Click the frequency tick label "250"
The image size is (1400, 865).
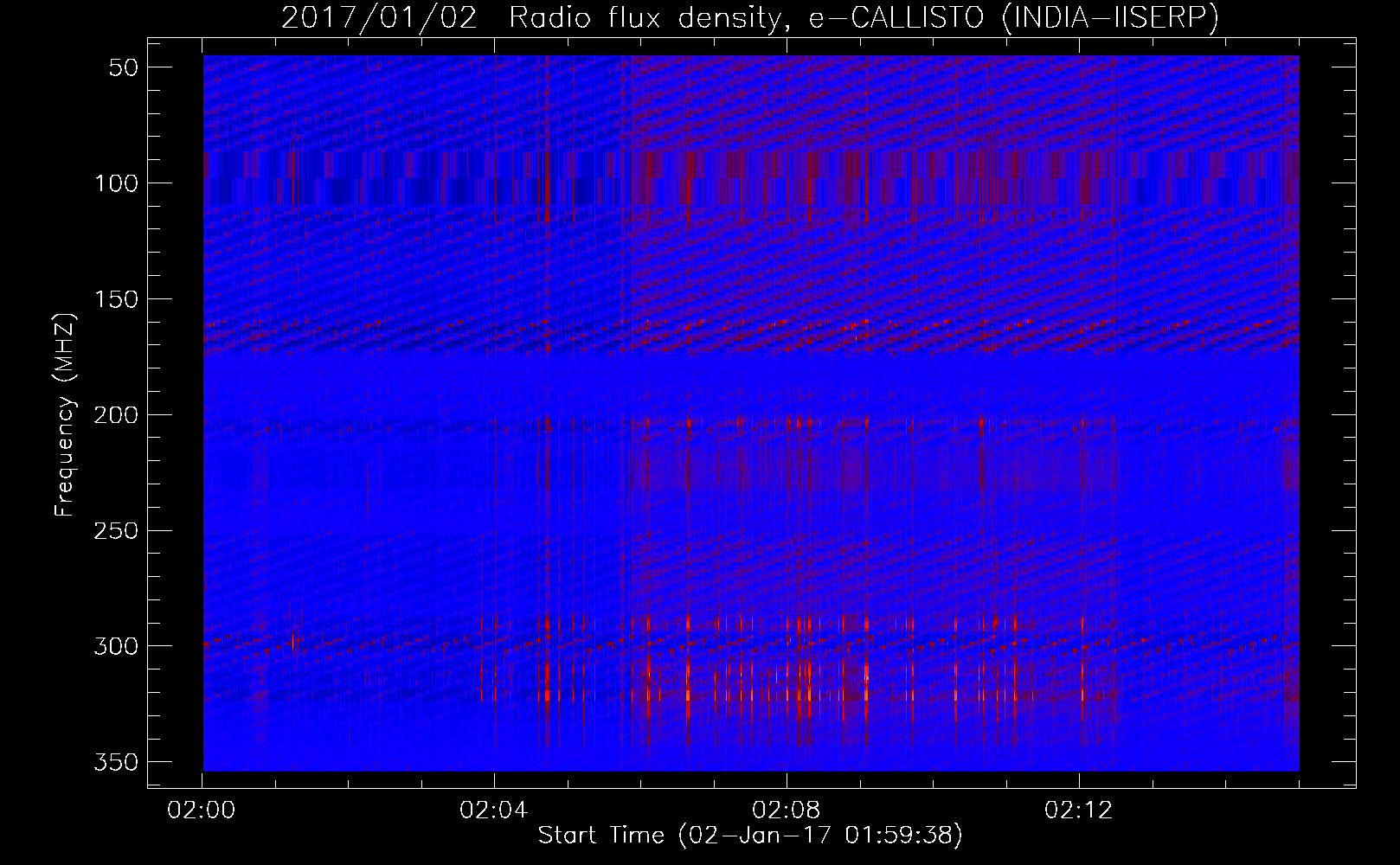tap(116, 530)
